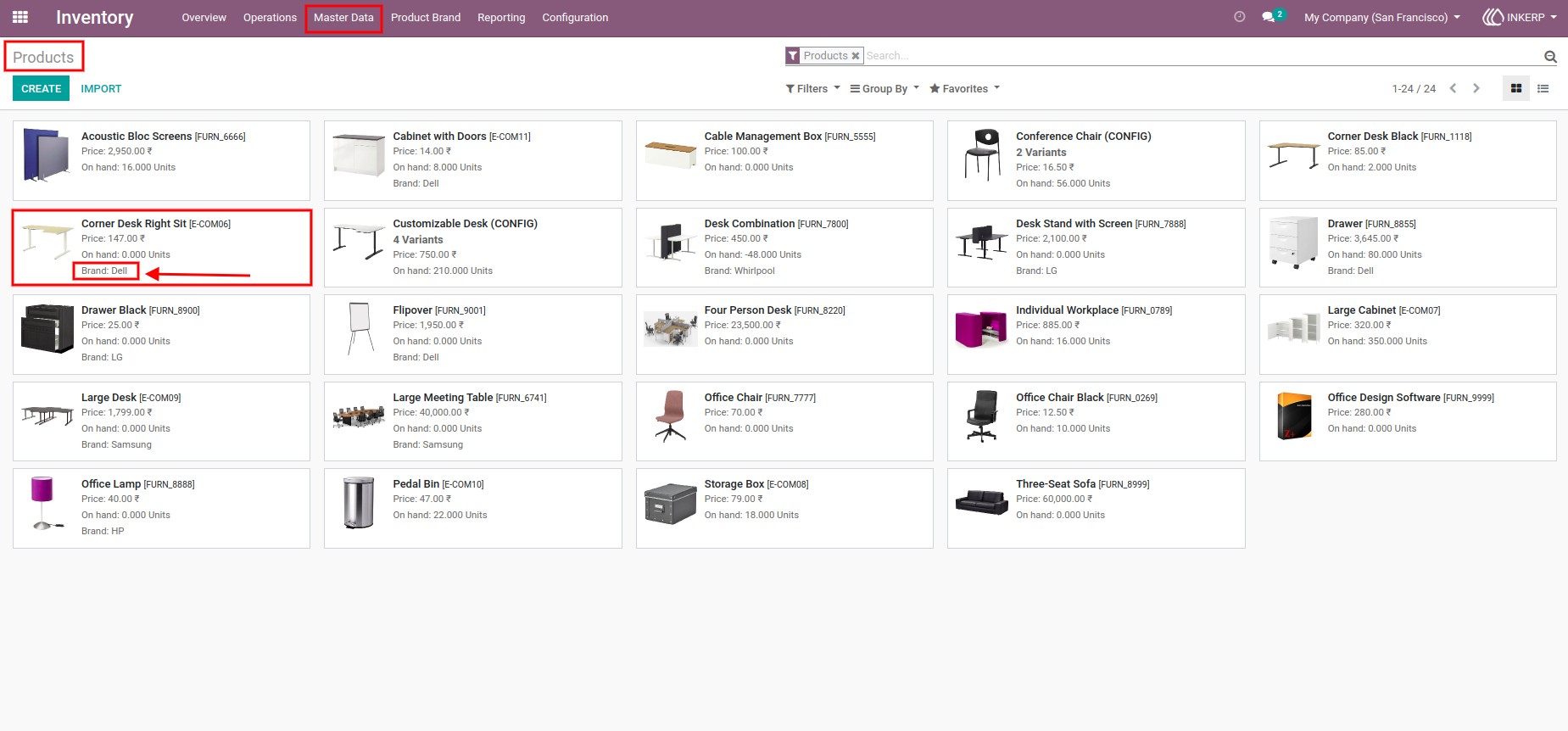
Task: Select the Drawer Black product image
Action: (47, 329)
